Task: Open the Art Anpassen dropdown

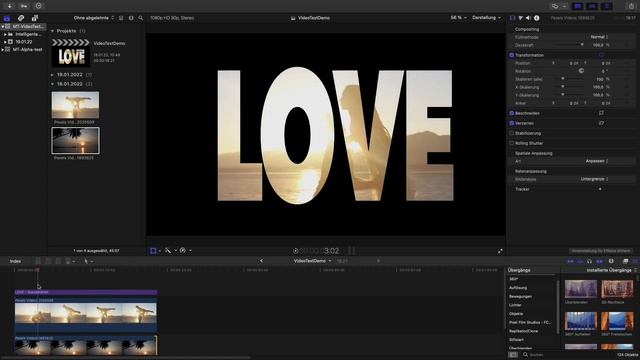Action: [597, 161]
